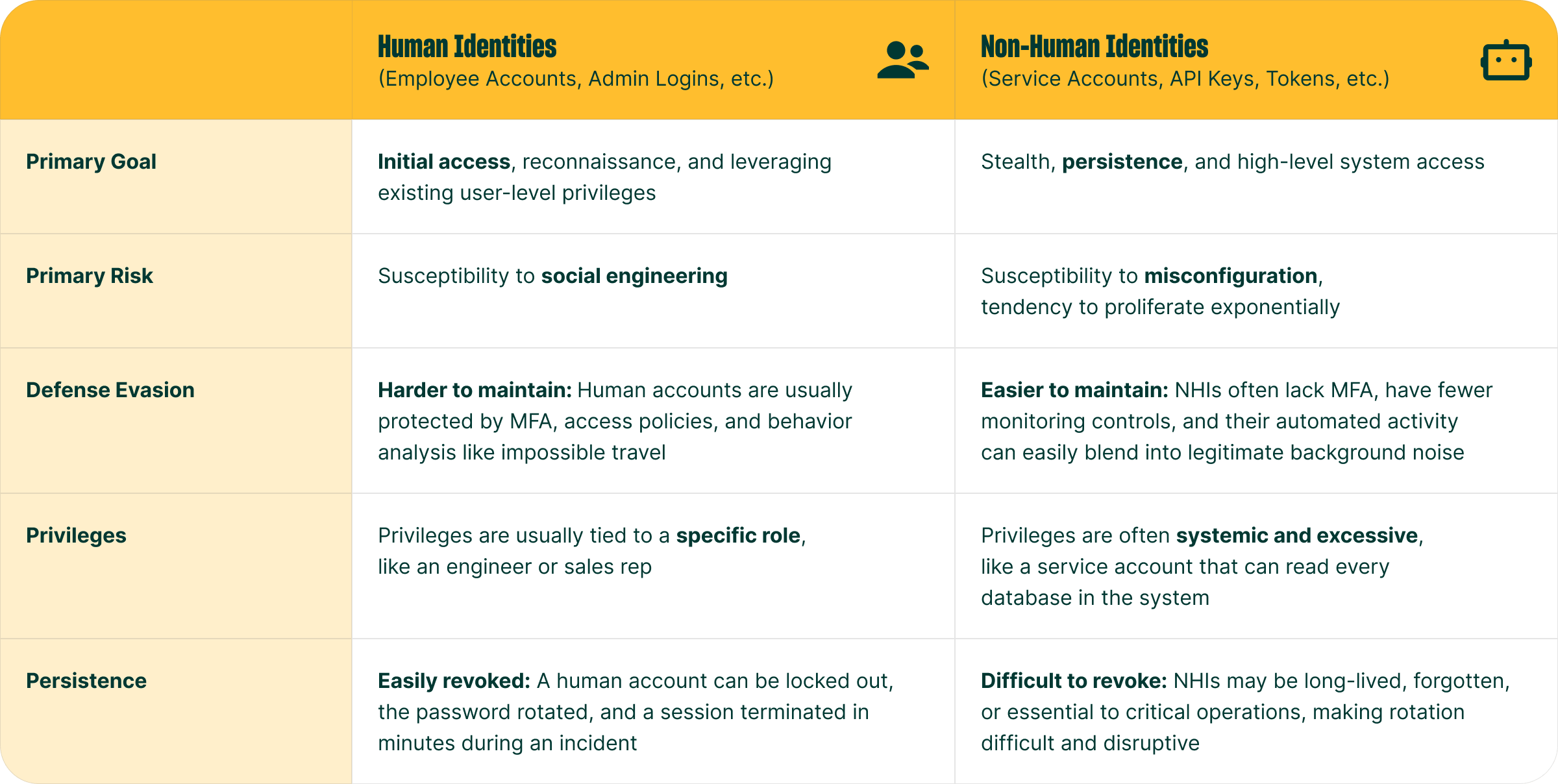Click the Primary Goal row label
This screenshot has width=1558, height=784.
tap(91, 162)
